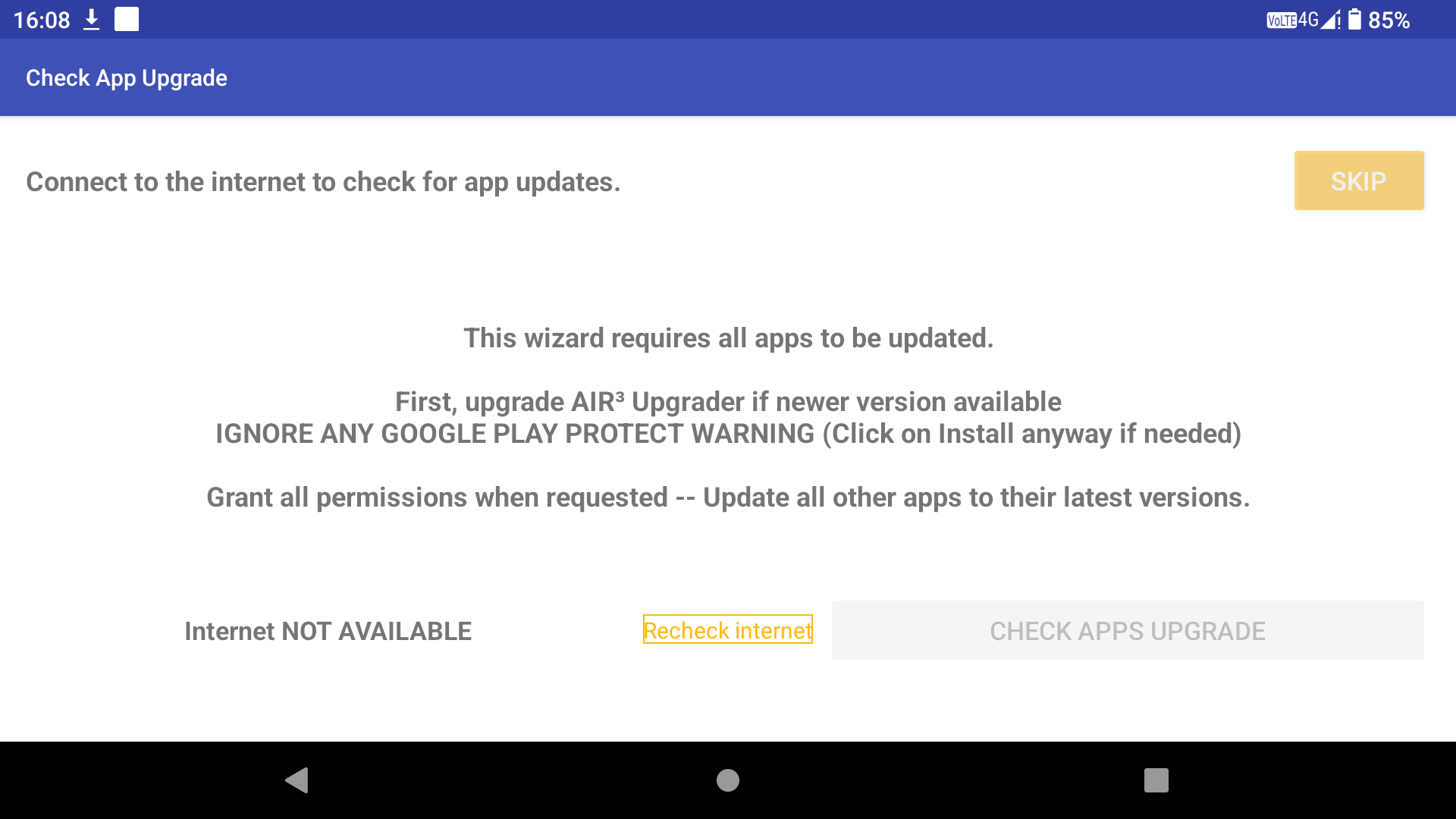Tap the Android home circle icon
Image resolution: width=1456 pixels, height=819 pixels.
click(728, 780)
